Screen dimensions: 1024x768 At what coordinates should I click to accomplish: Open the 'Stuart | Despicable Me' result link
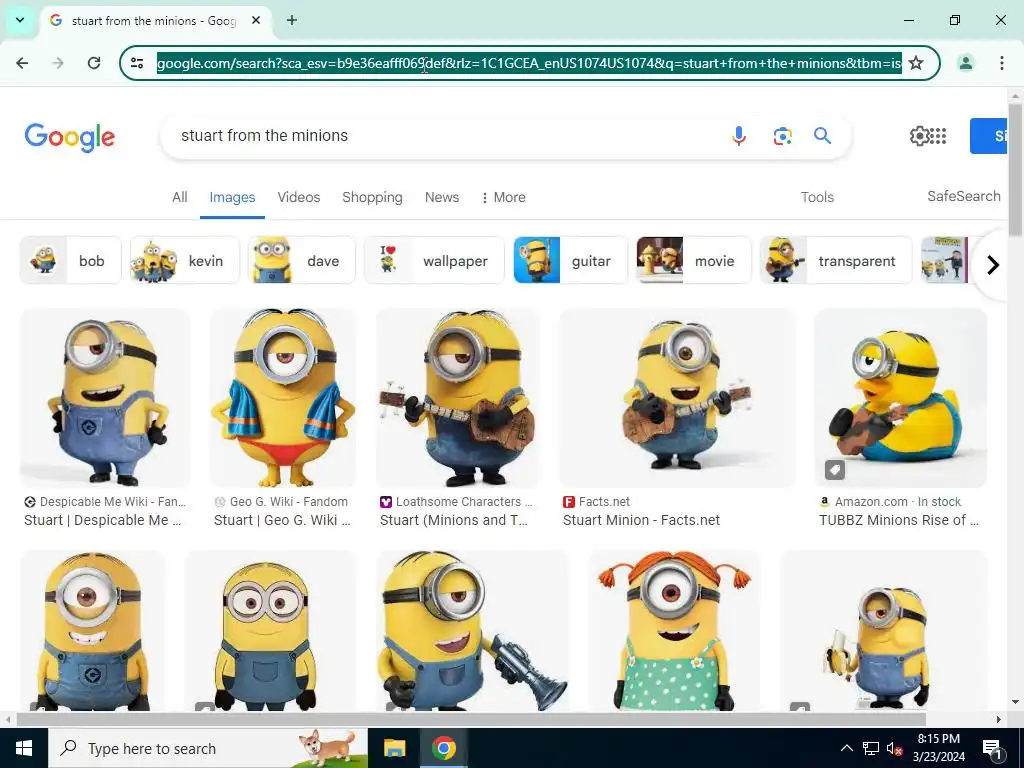pos(103,520)
